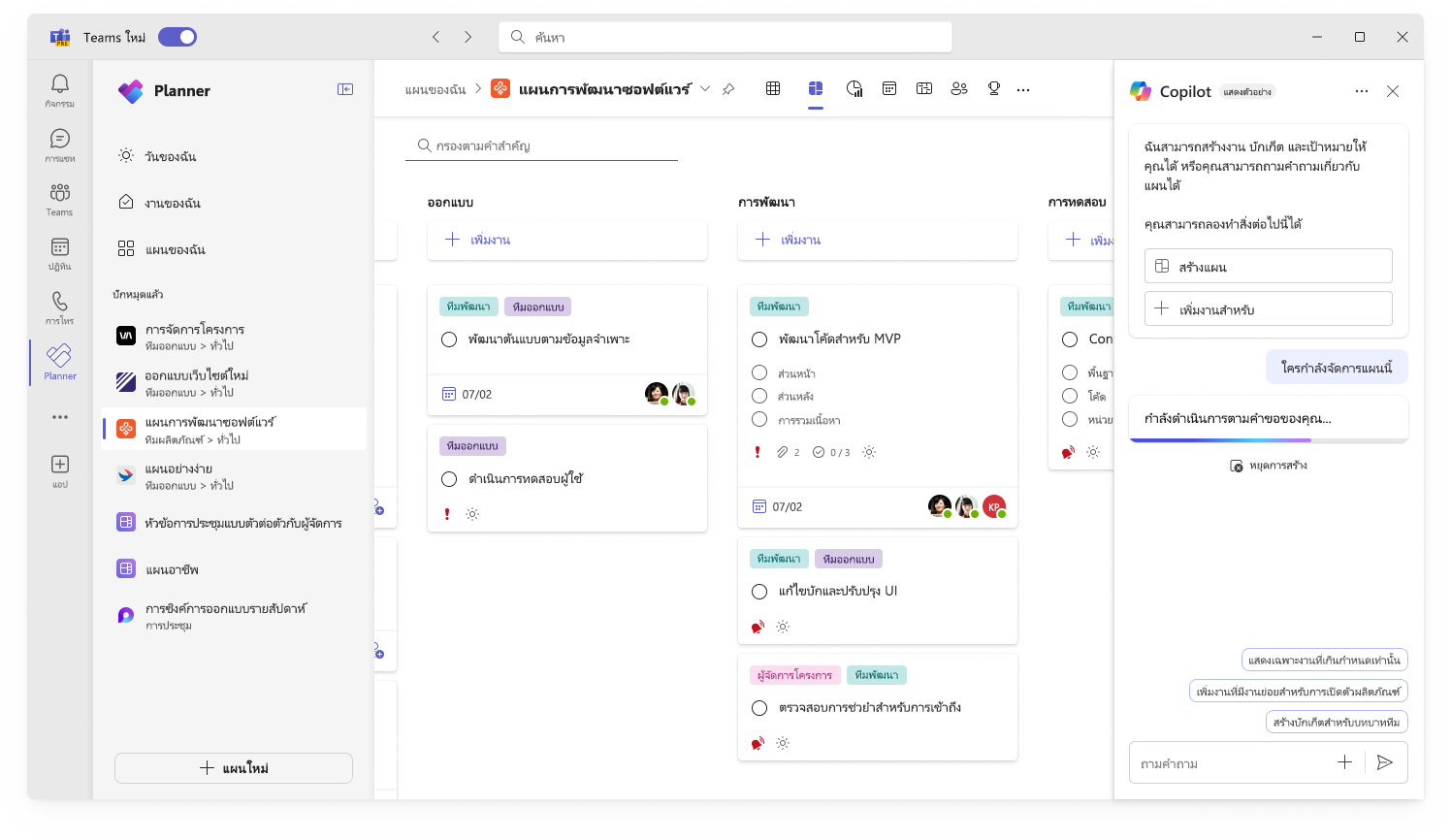1451x840 pixels.
Task: Click Copilot progress bar
Action: point(1269,440)
